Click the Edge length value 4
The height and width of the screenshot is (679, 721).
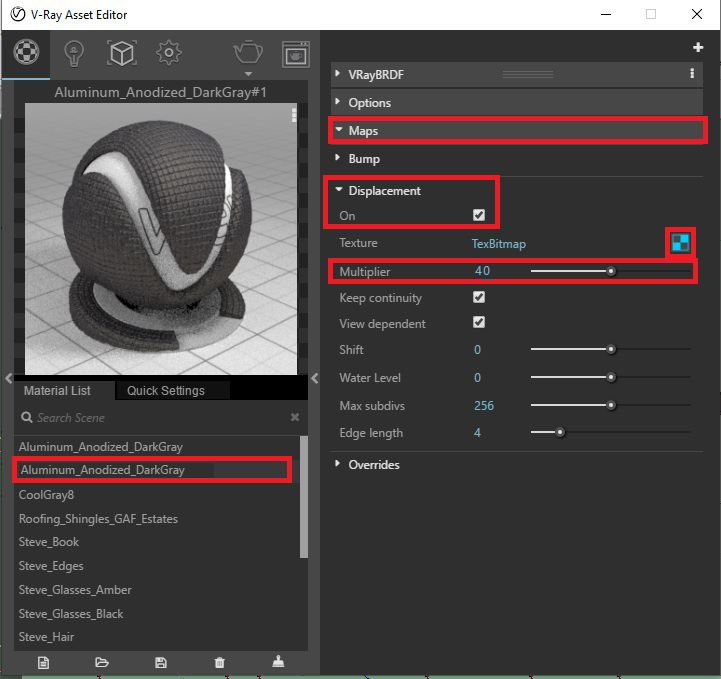tap(477, 433)
